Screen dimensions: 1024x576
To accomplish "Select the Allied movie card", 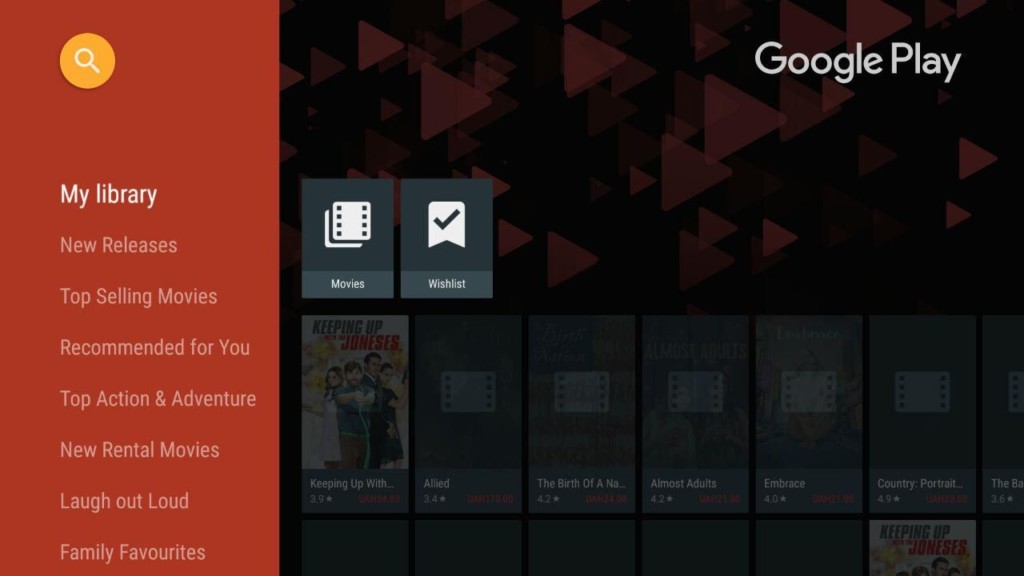I will [468, 392].
